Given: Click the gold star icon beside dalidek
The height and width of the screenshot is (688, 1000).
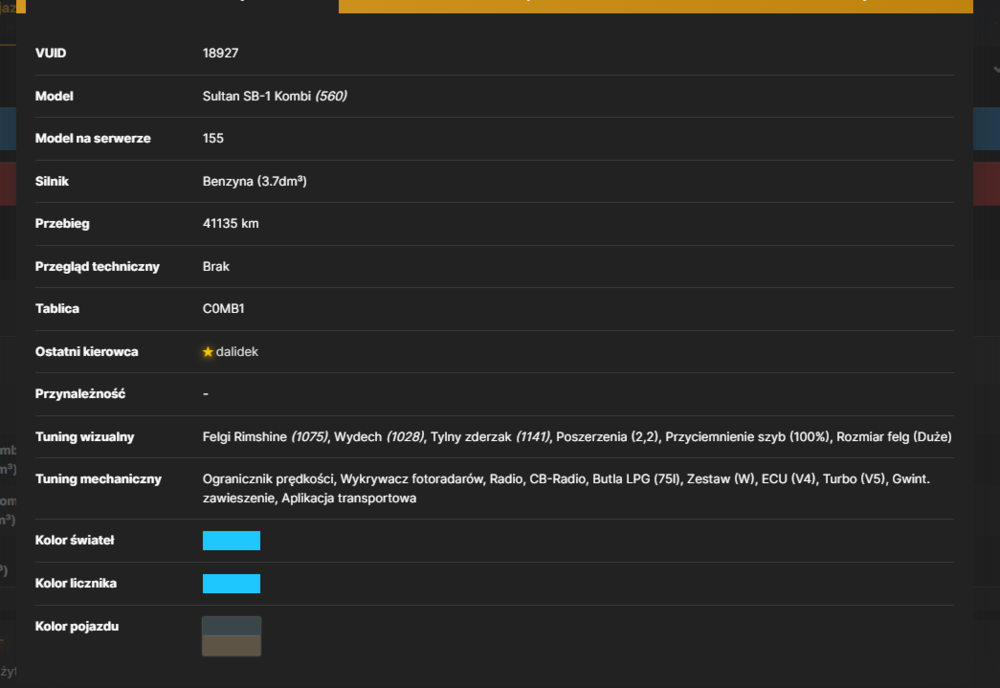Looking at the screenshot, I should (x=208, y=352).
